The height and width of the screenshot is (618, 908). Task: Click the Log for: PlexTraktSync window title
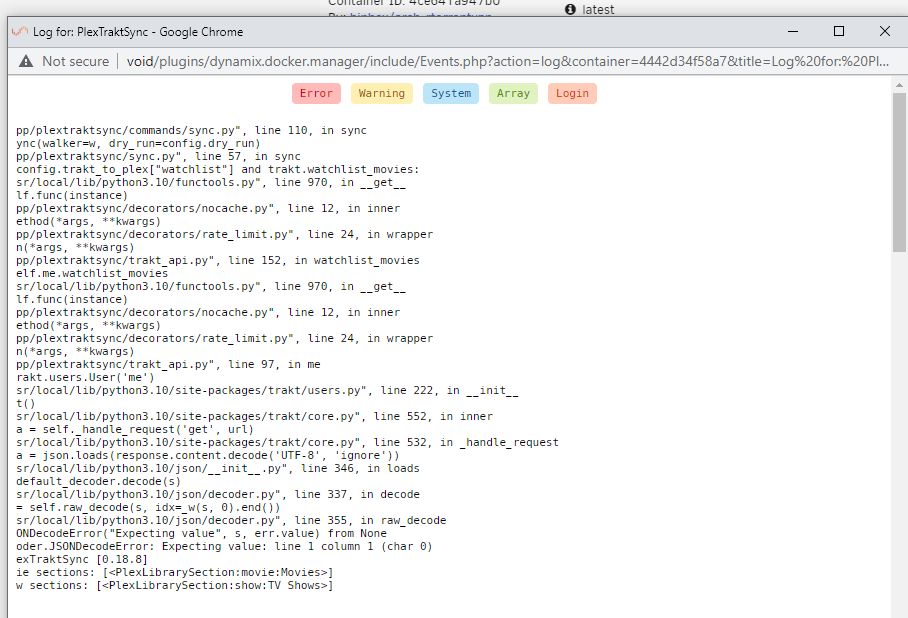[x=138, y=32]
